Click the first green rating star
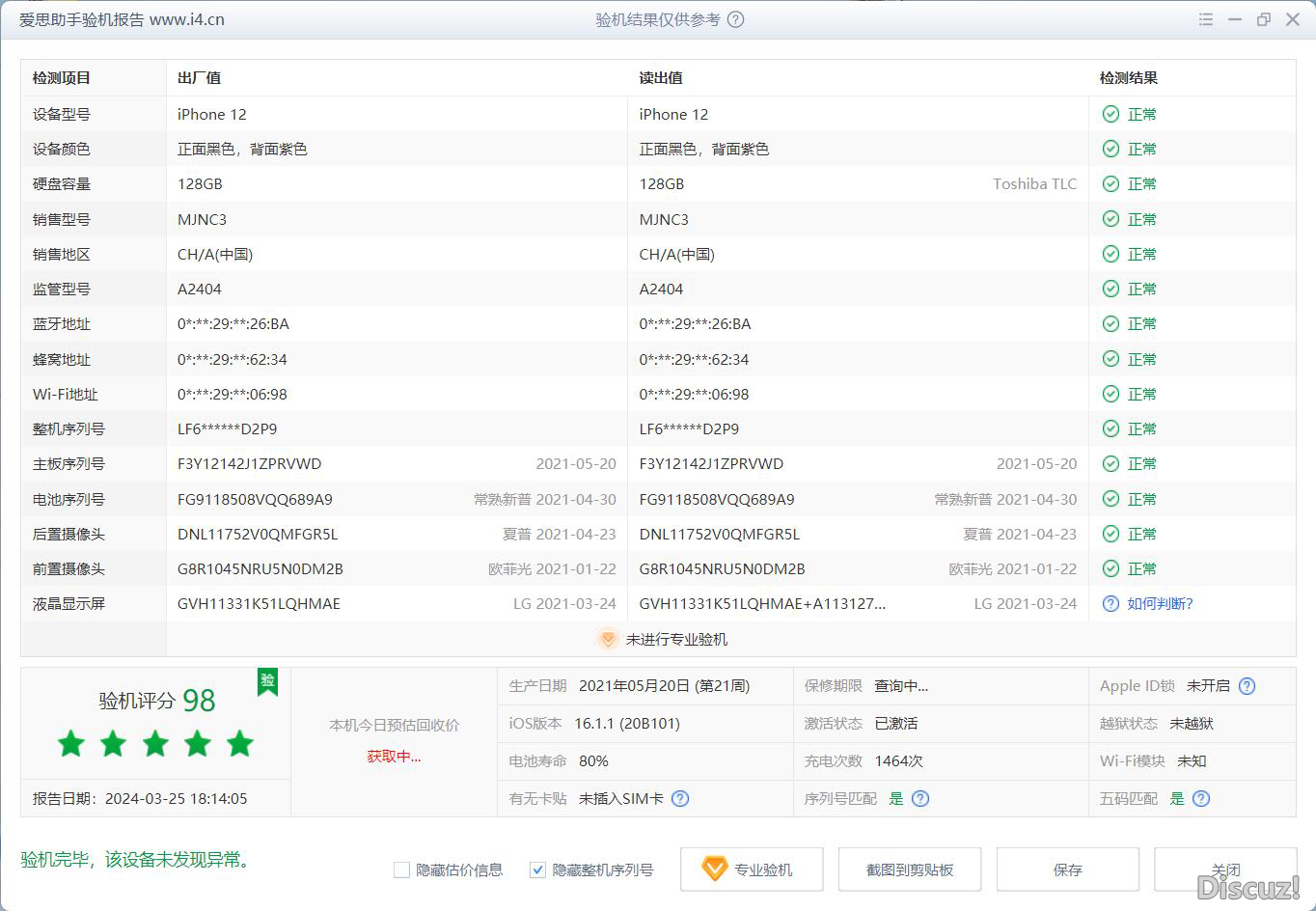This screenshot has height=911, width=1316. point(70,743)
